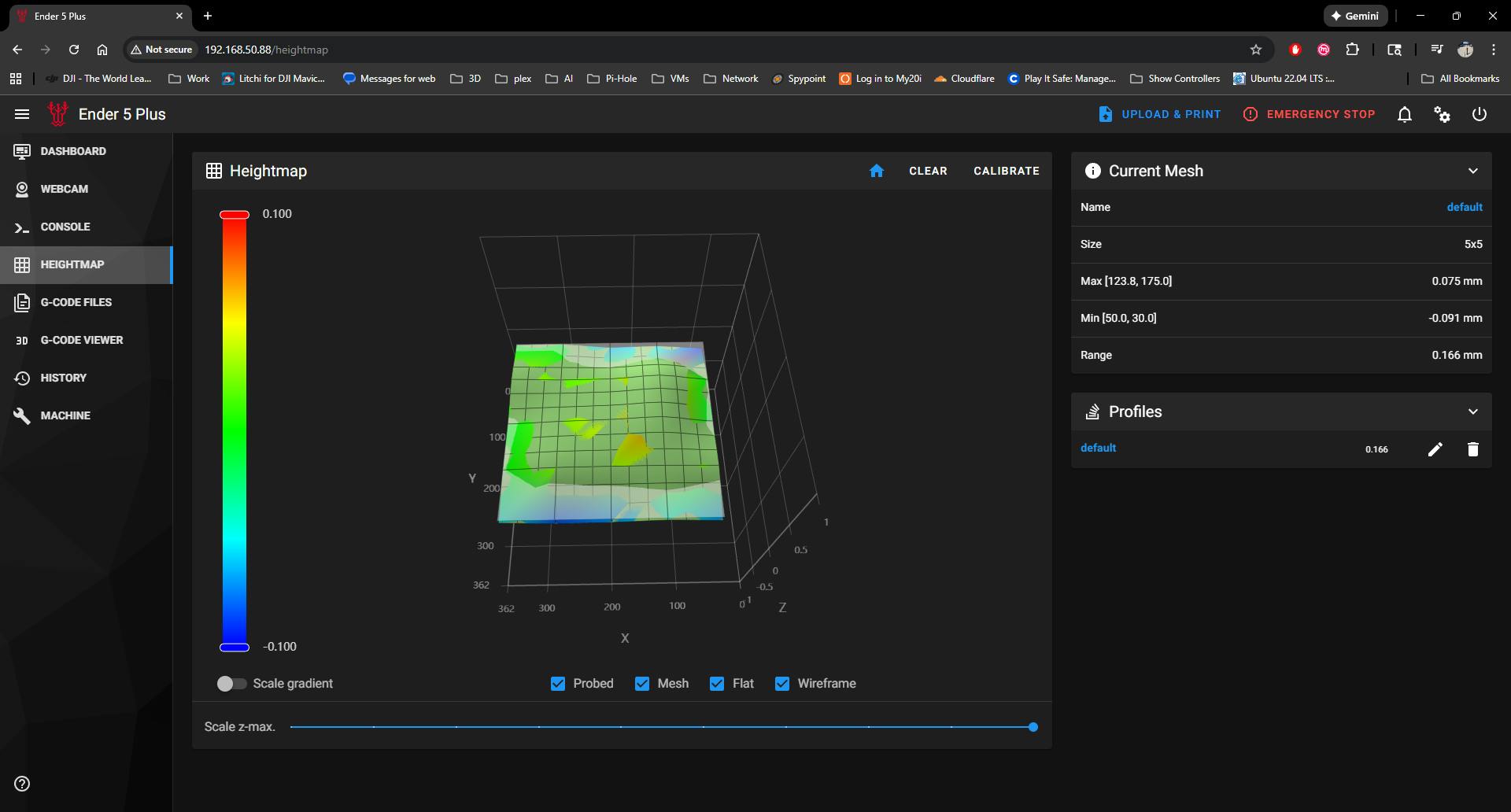
Task: Go to G-Code Files in sidebar
Action: (76, 302)
